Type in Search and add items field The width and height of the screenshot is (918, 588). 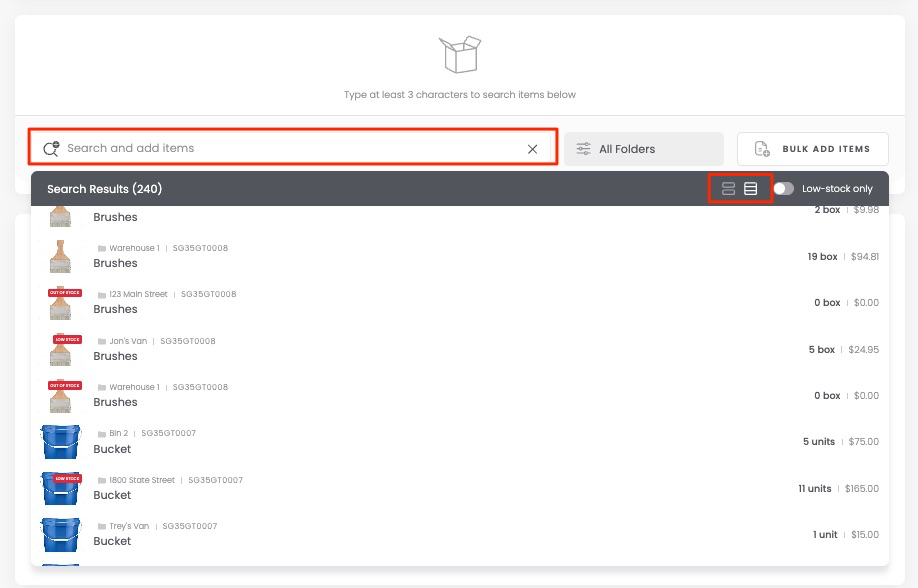(290, 149)
